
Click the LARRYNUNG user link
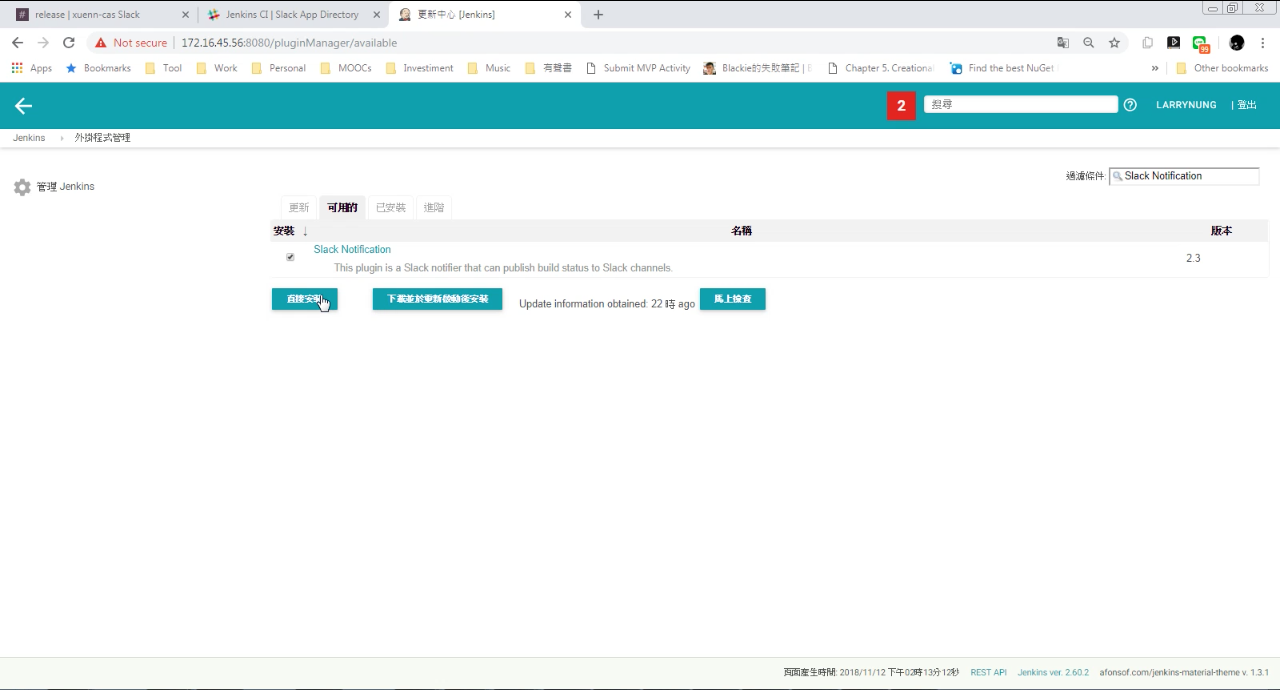coord(1186,105)
